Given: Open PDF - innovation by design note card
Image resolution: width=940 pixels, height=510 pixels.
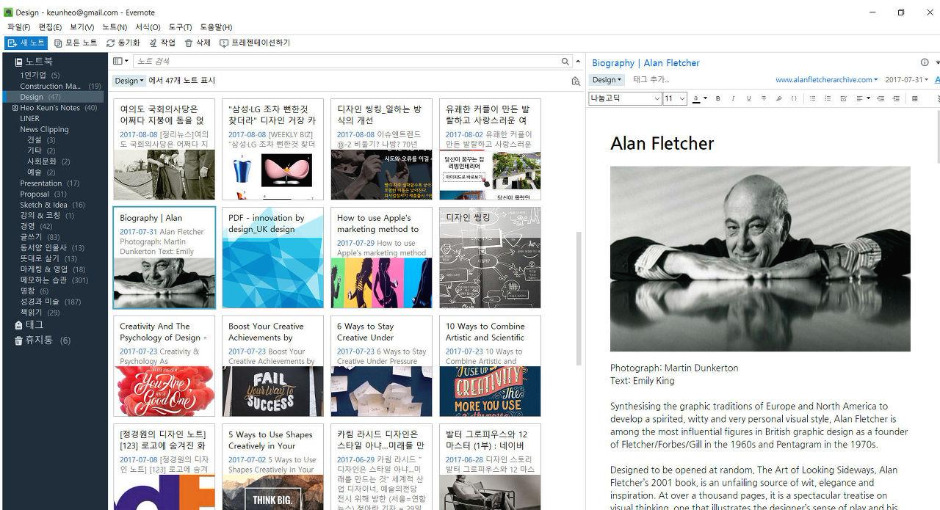Looking at the screenshot, I should point(273,258).
